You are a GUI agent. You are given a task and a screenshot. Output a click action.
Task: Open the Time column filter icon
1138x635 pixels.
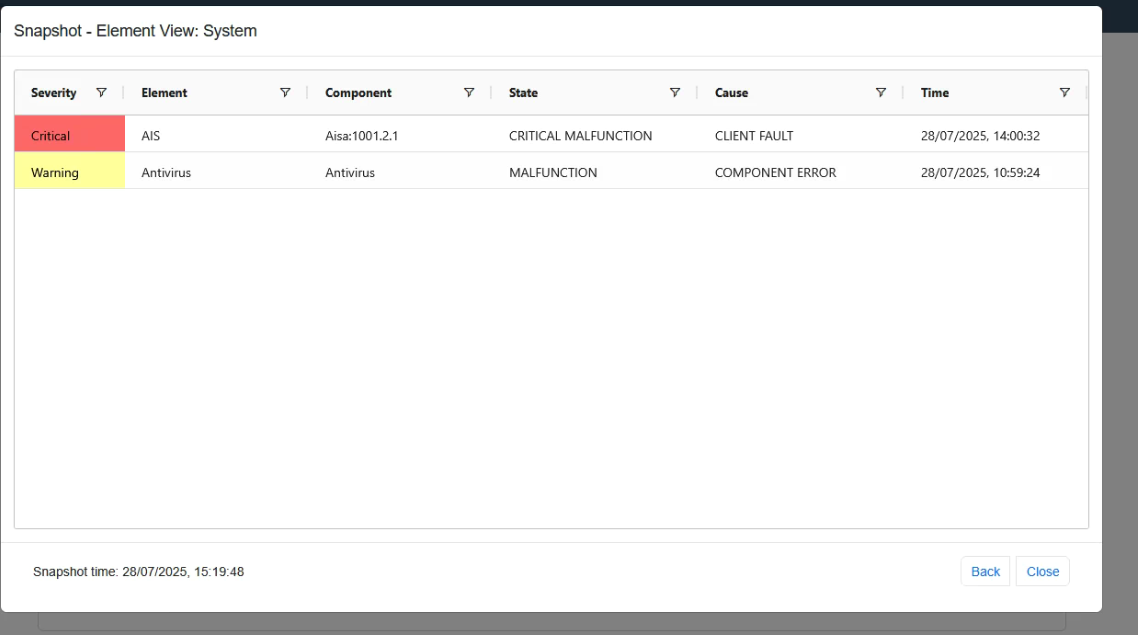[1065, 92]
